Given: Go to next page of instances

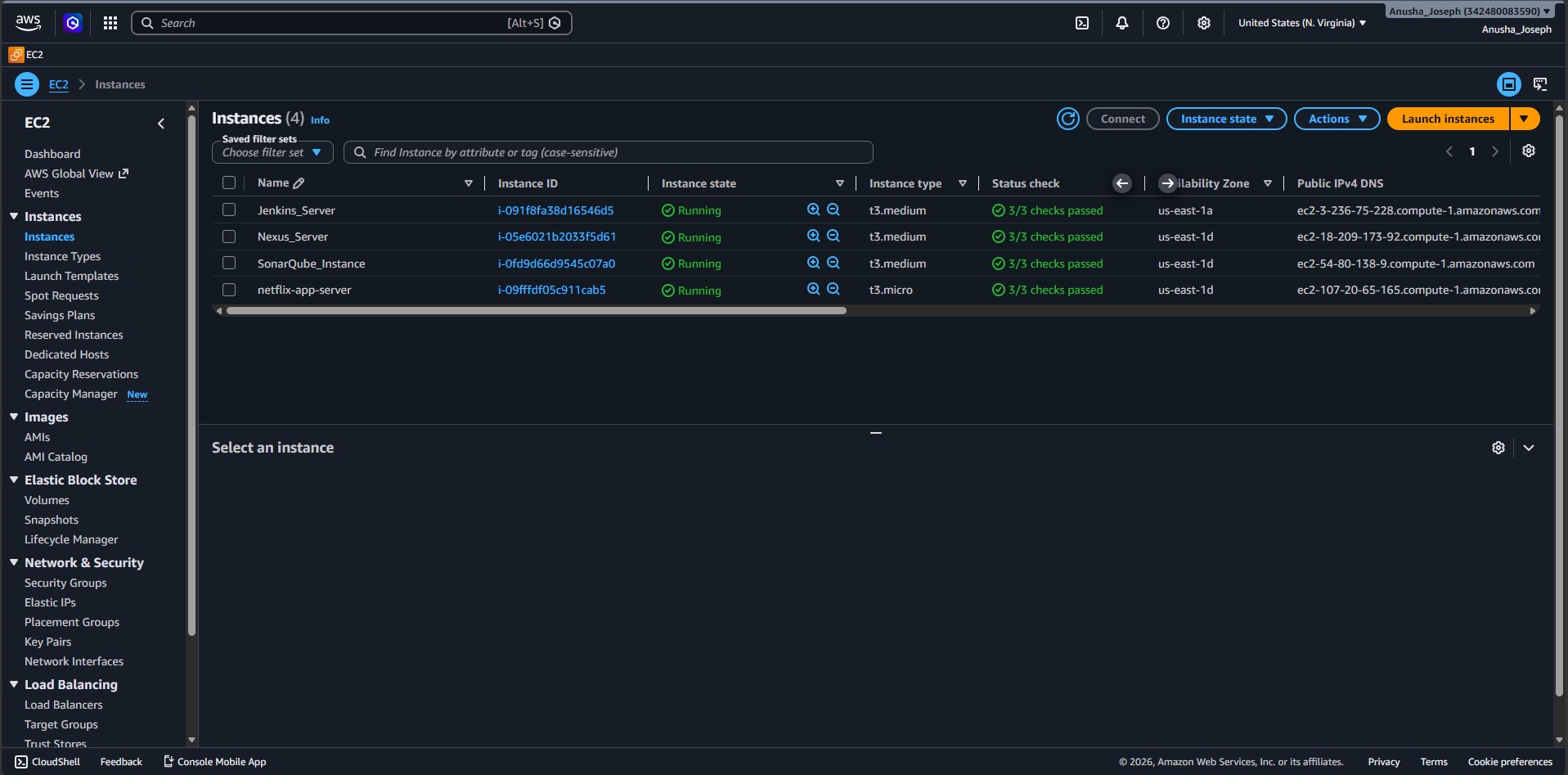Looking at the screenshot, I should pos(1495,151).
